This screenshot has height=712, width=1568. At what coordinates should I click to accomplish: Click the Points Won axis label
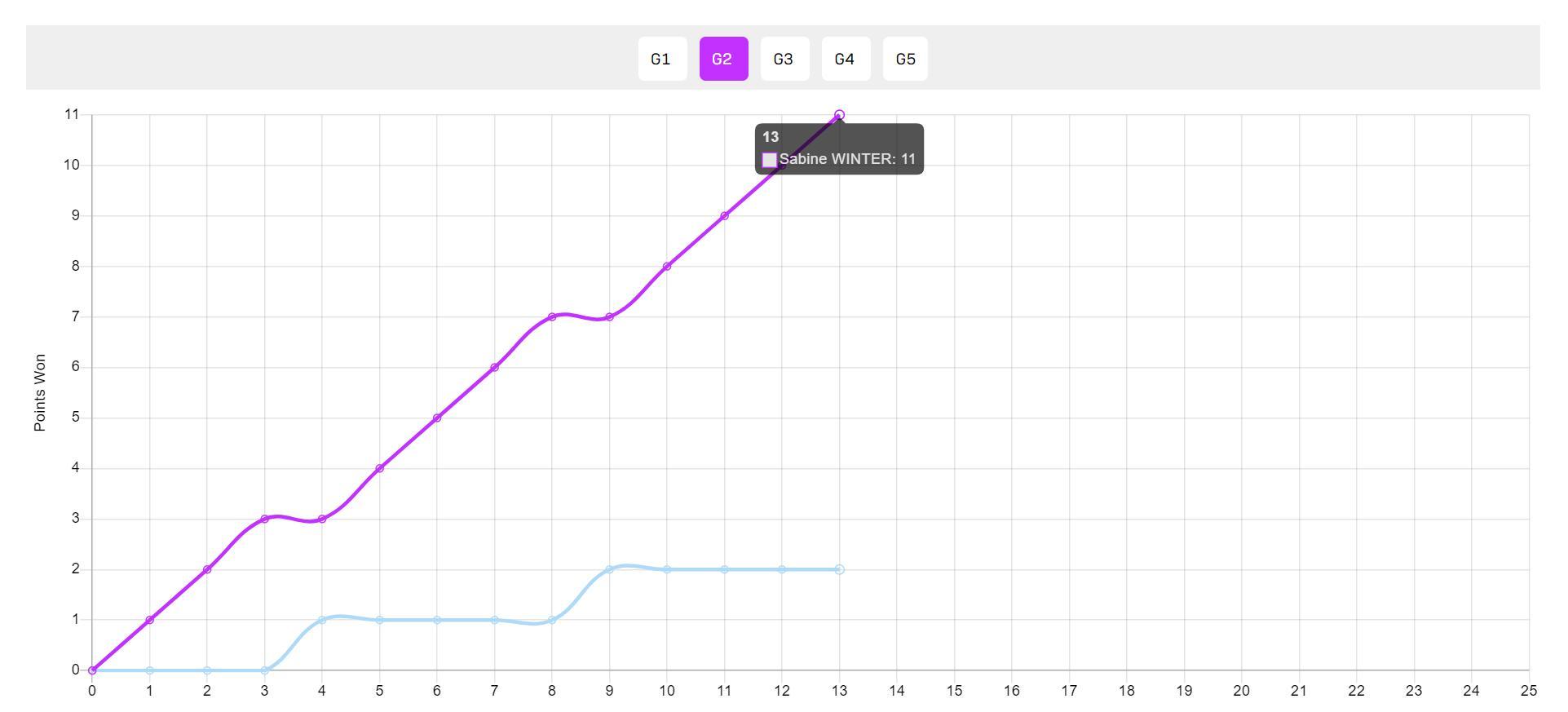[40, 392]
